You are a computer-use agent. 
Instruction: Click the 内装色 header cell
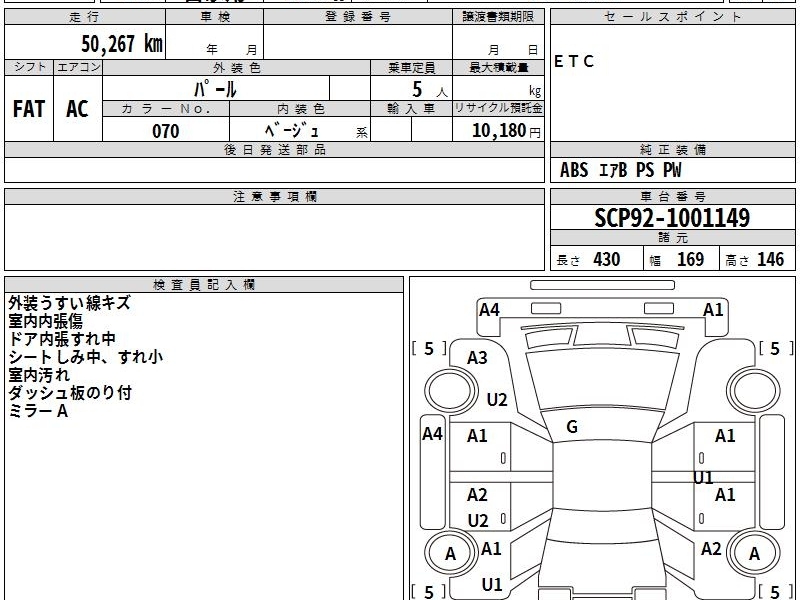pyautogui.click(x=301, y=109)
